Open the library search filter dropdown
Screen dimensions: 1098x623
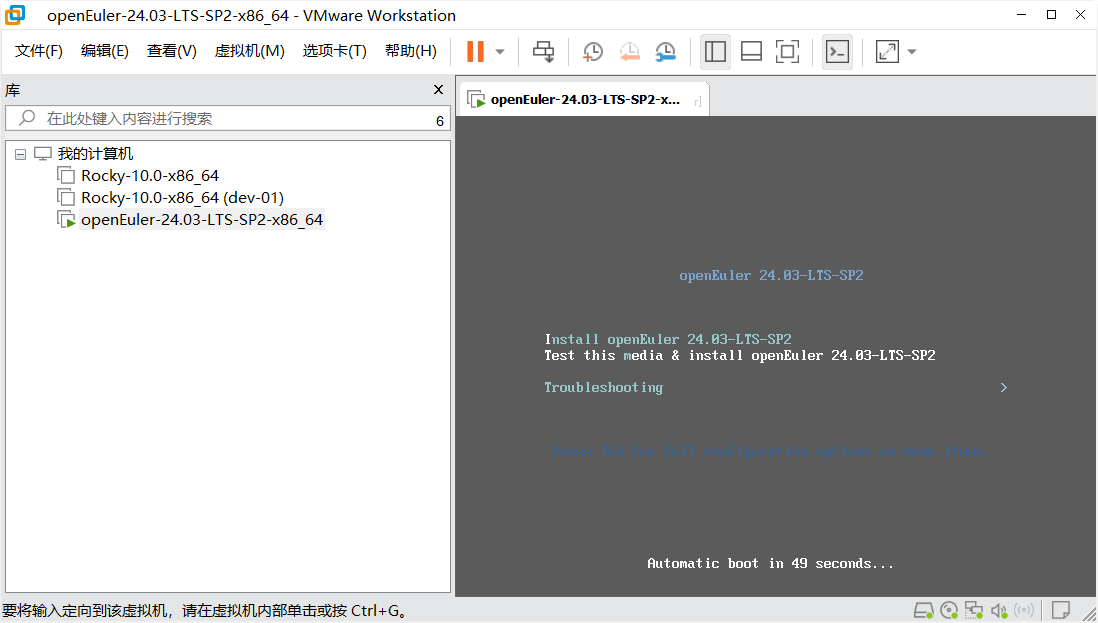pyautogui.click(x=440, y=120)
